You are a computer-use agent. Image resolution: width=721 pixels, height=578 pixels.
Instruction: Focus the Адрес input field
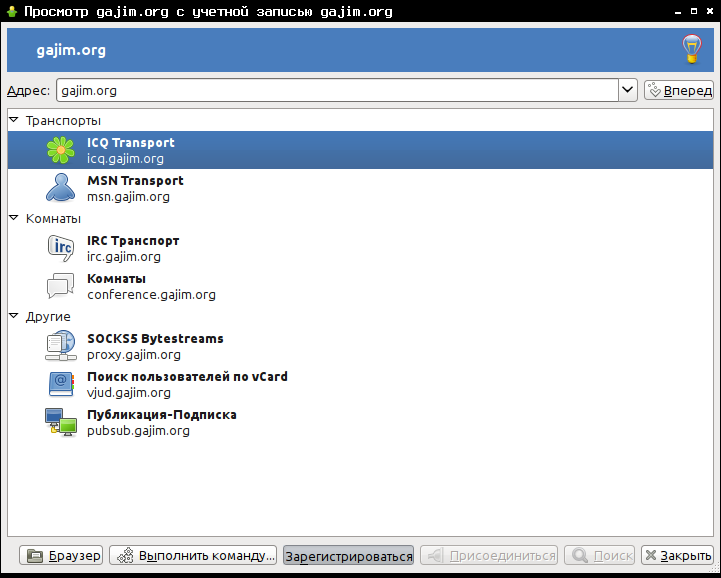coord(337,90)
